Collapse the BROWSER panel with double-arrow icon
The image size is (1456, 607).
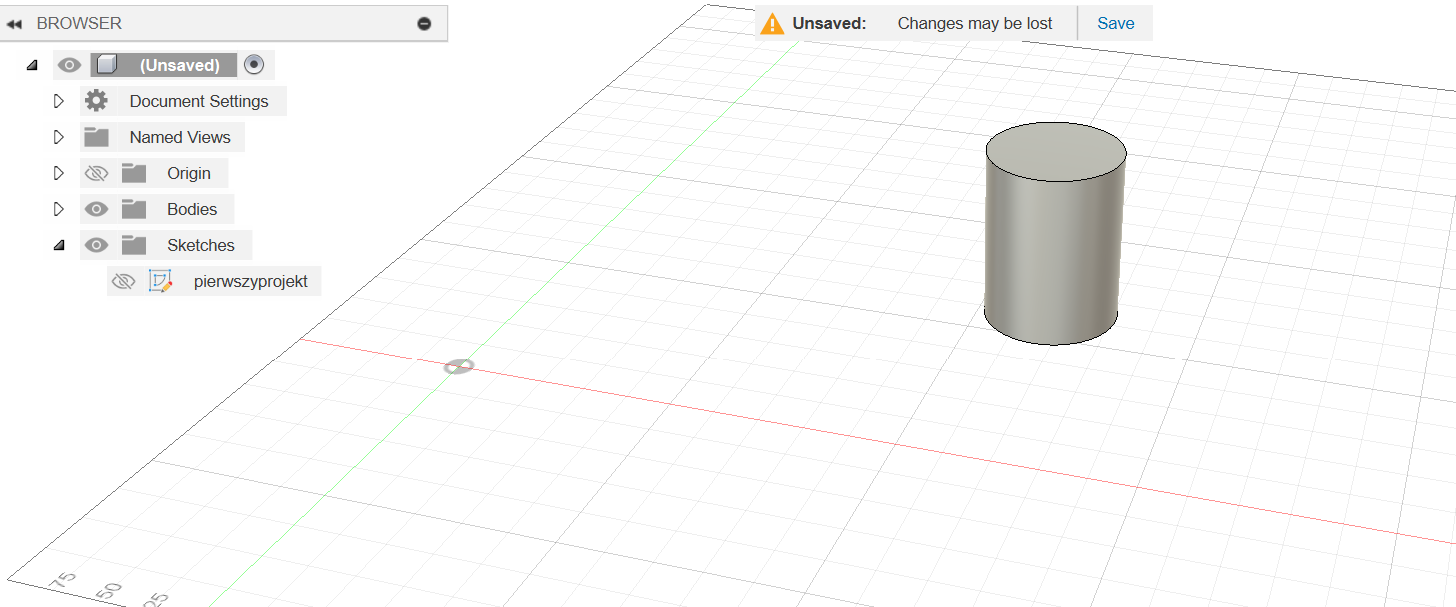14,23
